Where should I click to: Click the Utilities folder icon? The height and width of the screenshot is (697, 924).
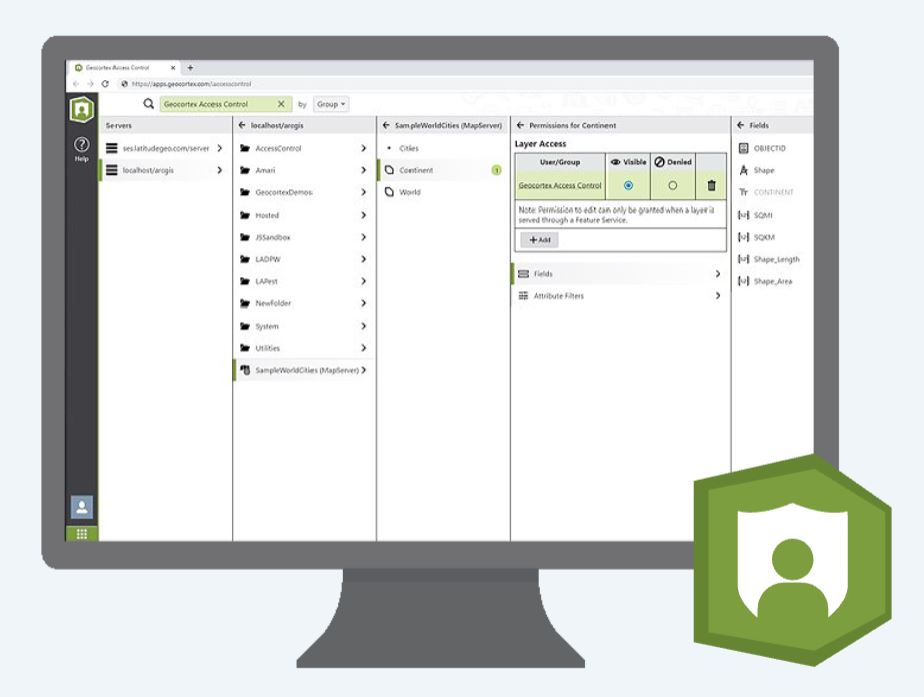pyautogui.click(x=245, y=348)
